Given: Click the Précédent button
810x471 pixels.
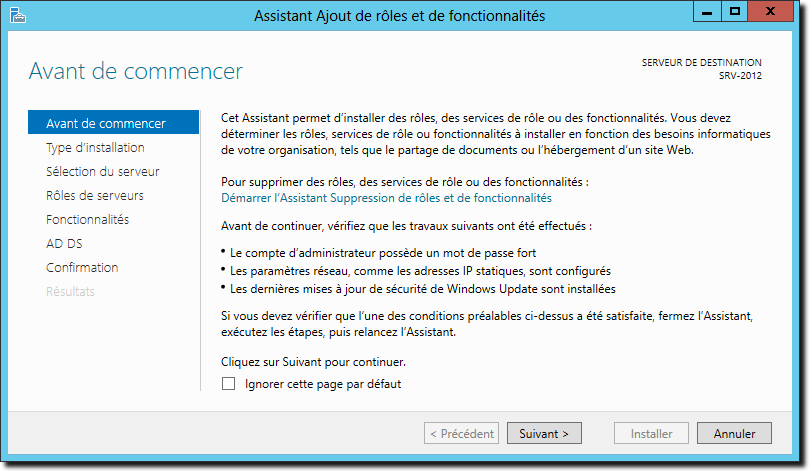Looking at the screenshot, I should pos(461,433).
